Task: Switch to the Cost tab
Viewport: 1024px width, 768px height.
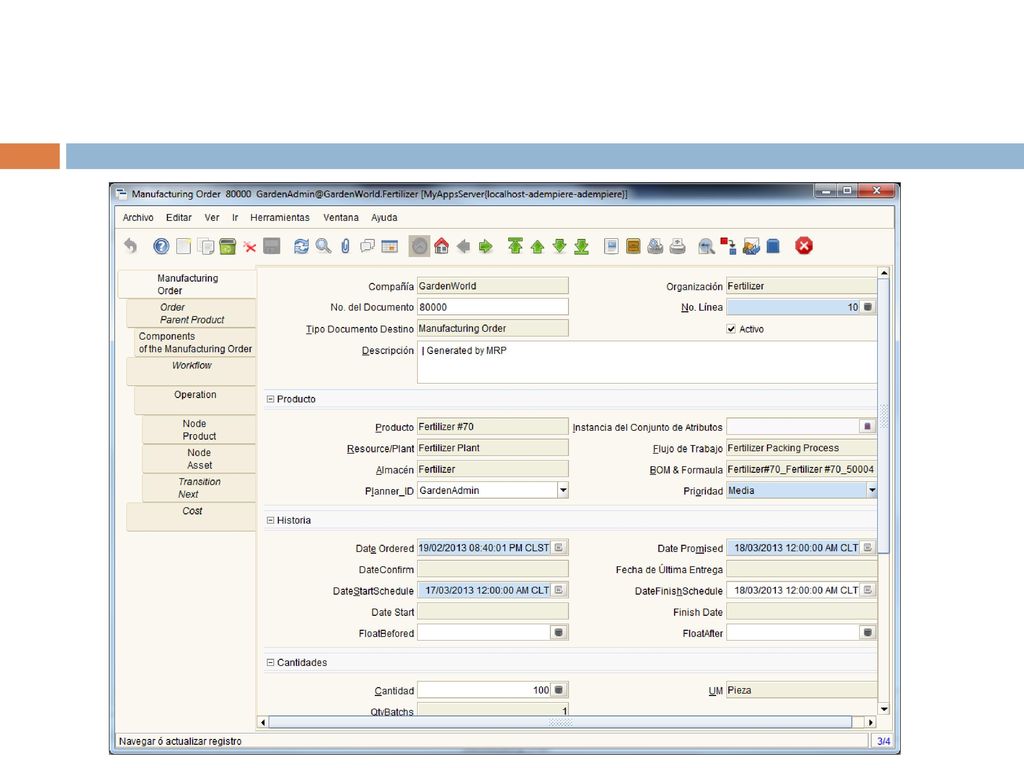Action: coord(191,517)
